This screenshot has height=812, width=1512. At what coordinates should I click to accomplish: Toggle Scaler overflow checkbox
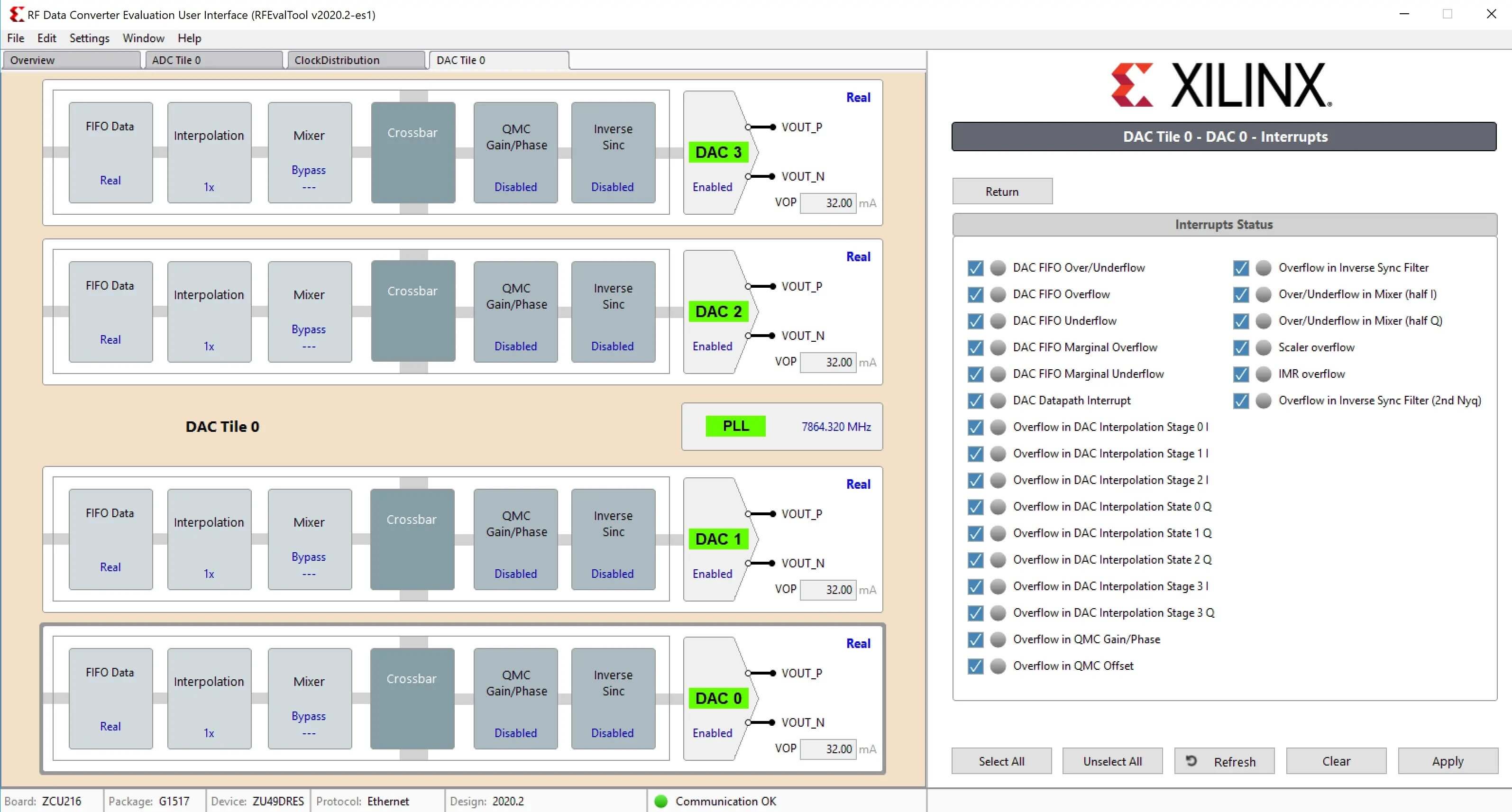point(1240,347)
